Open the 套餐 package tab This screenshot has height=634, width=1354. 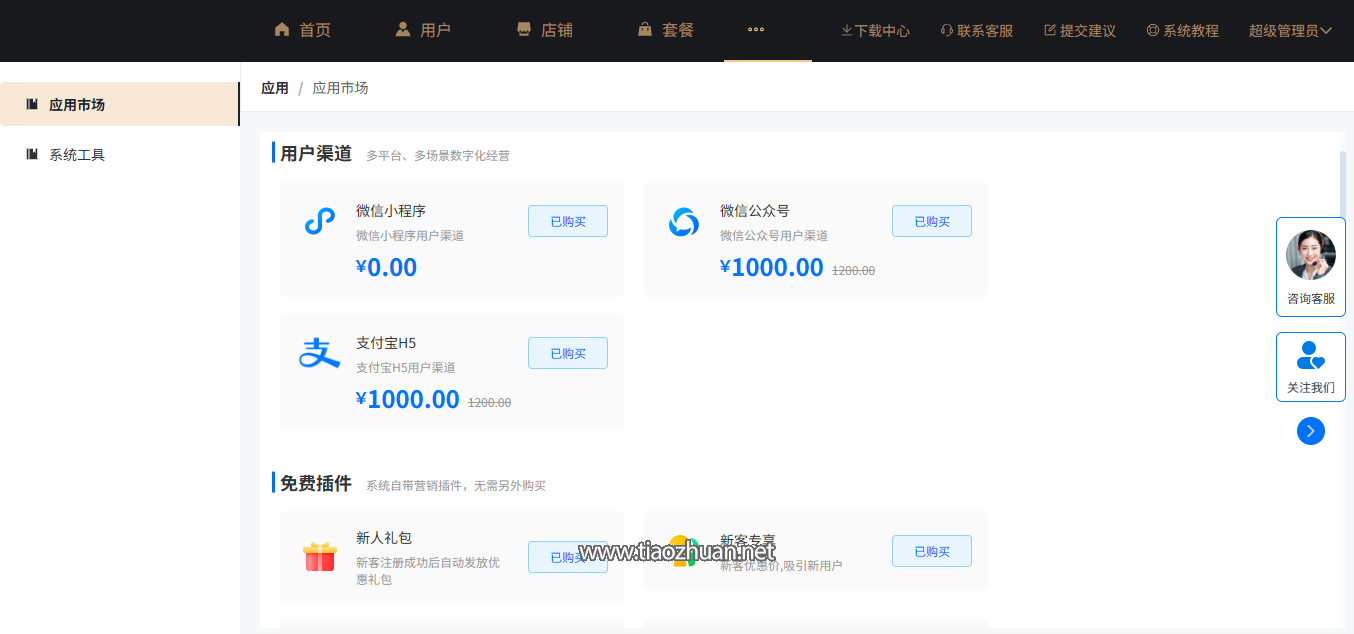pos(666,30)
